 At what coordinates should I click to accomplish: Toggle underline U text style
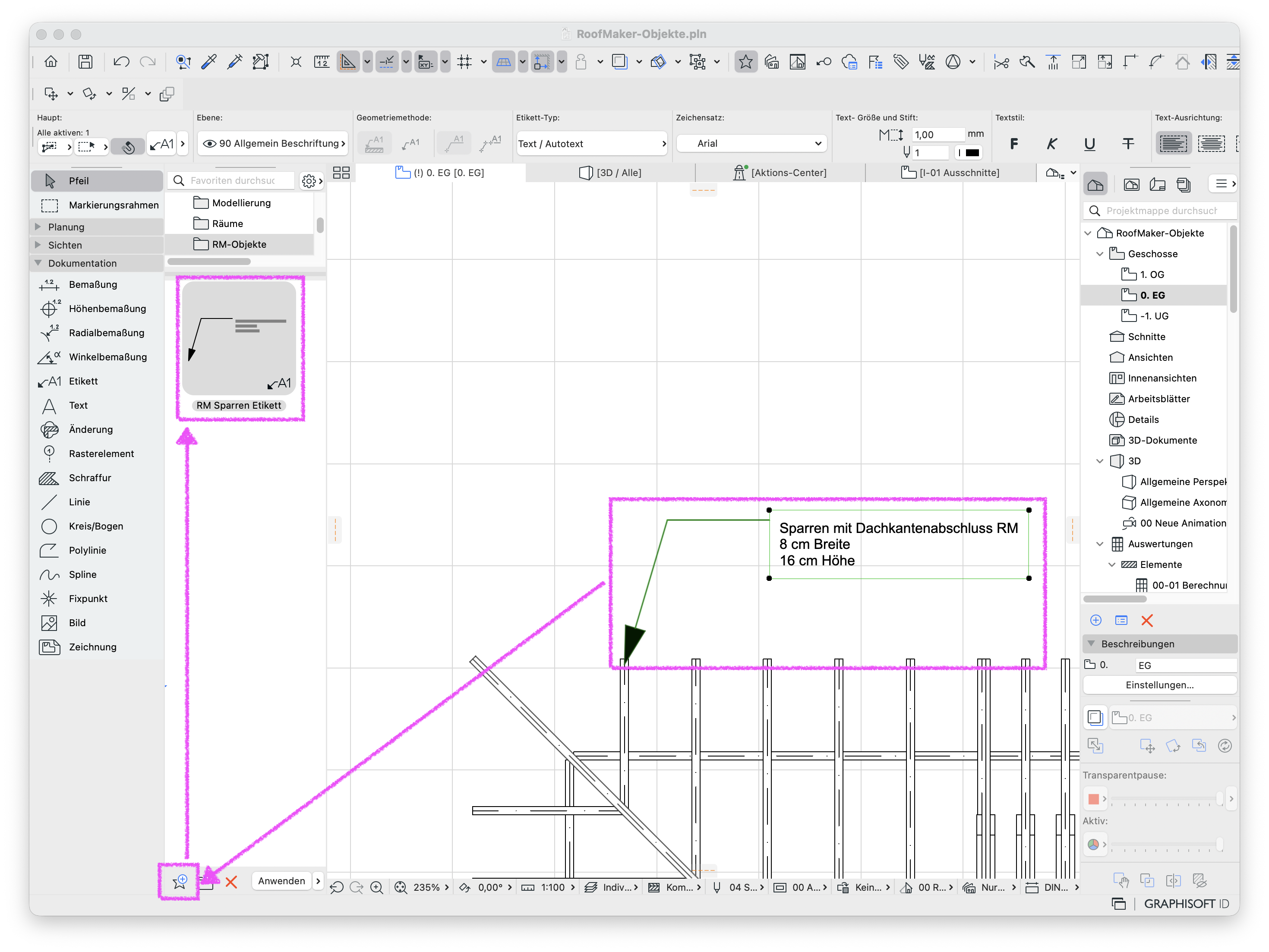(x=1089, y=143)
